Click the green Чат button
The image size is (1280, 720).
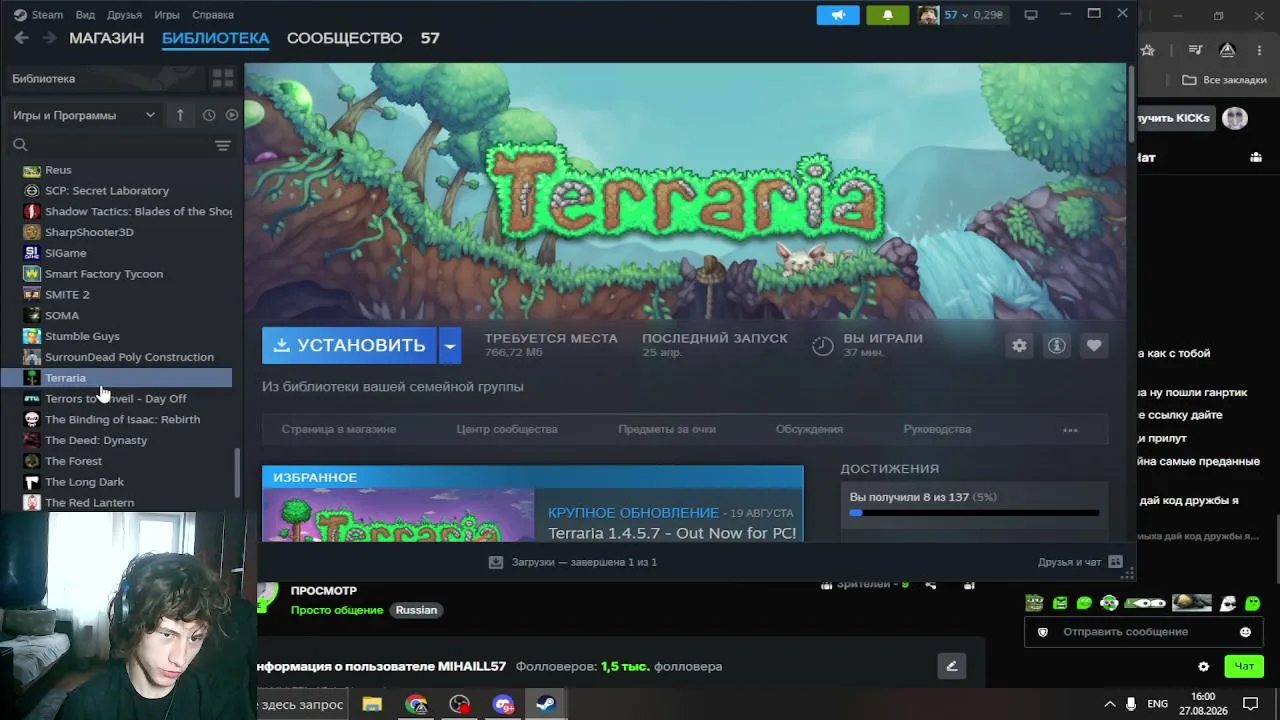coord(1244,666)
